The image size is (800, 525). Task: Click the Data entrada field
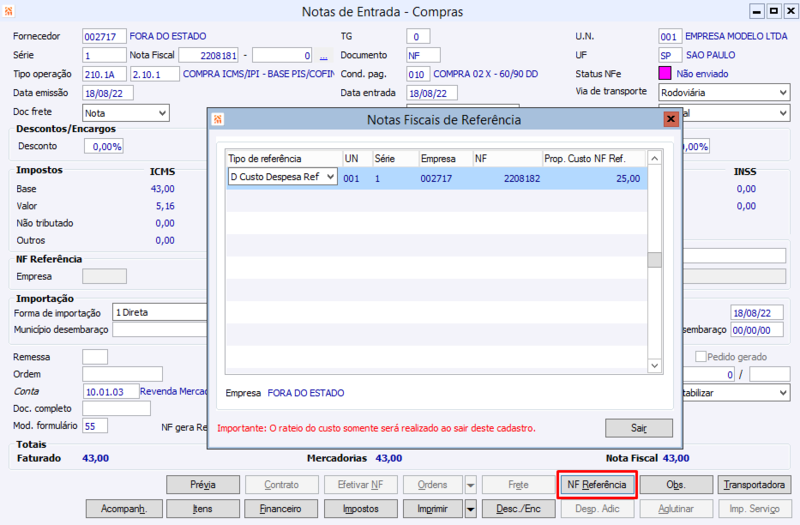click(x=432, y=93)
